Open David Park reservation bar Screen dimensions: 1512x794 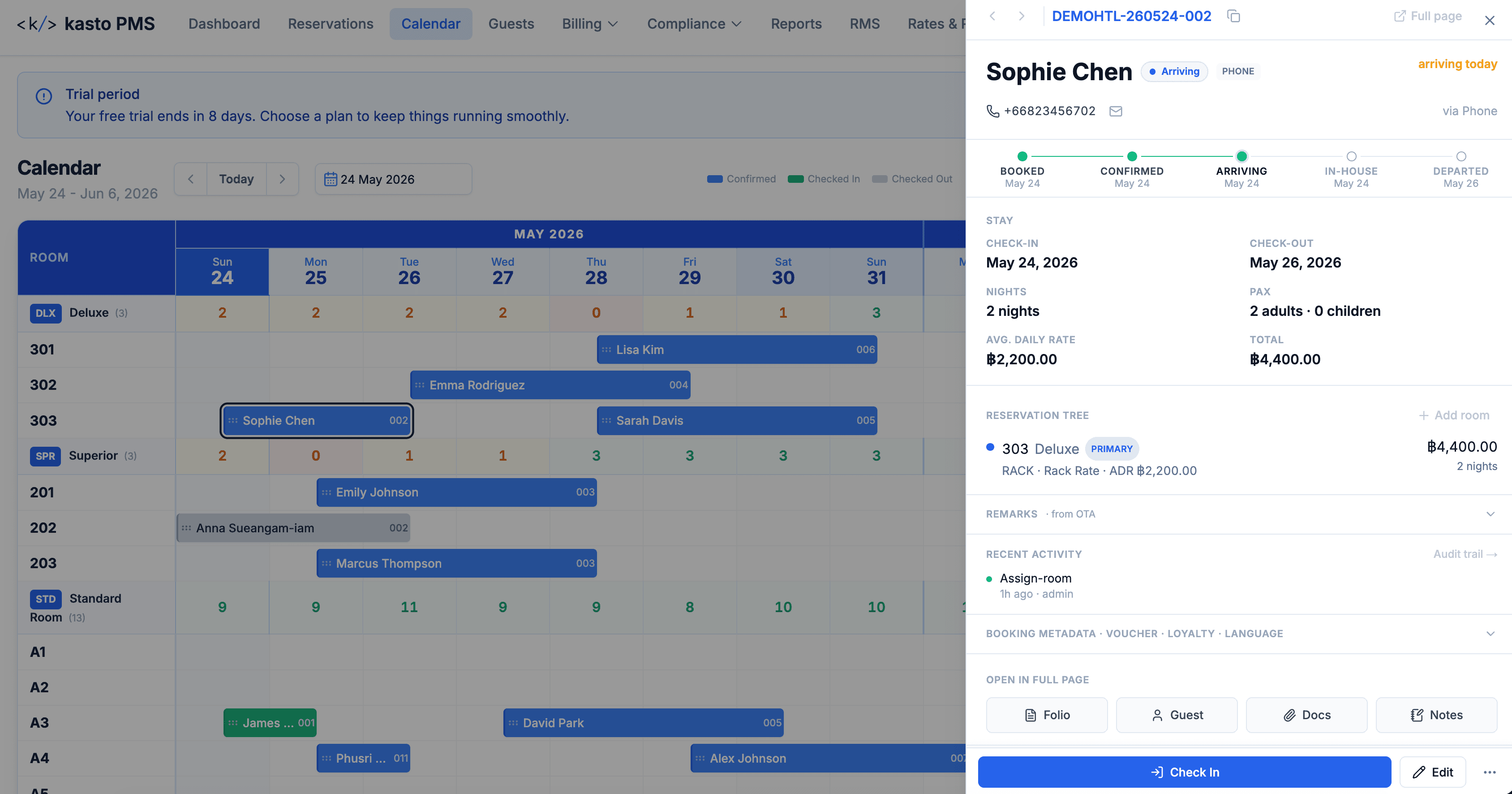[x=643, y=723]
